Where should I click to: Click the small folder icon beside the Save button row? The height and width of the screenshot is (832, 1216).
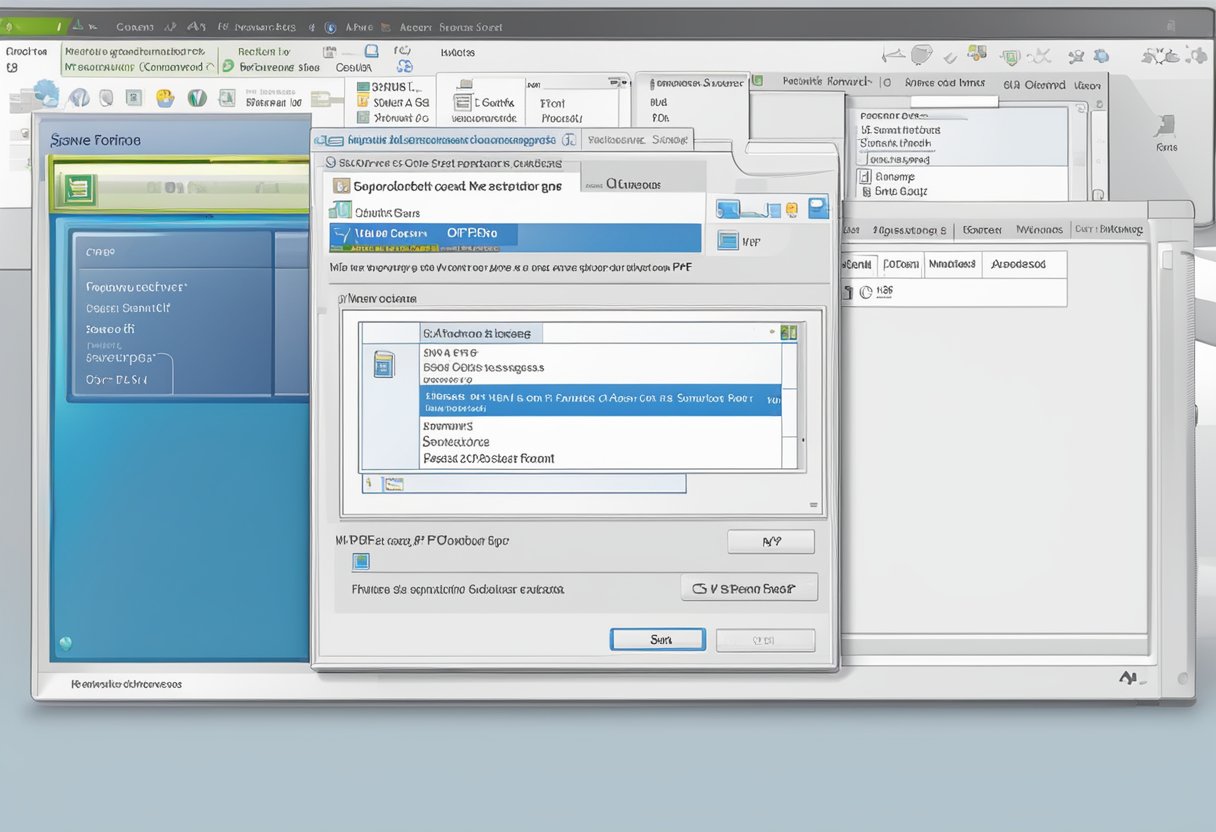(393, 483)
